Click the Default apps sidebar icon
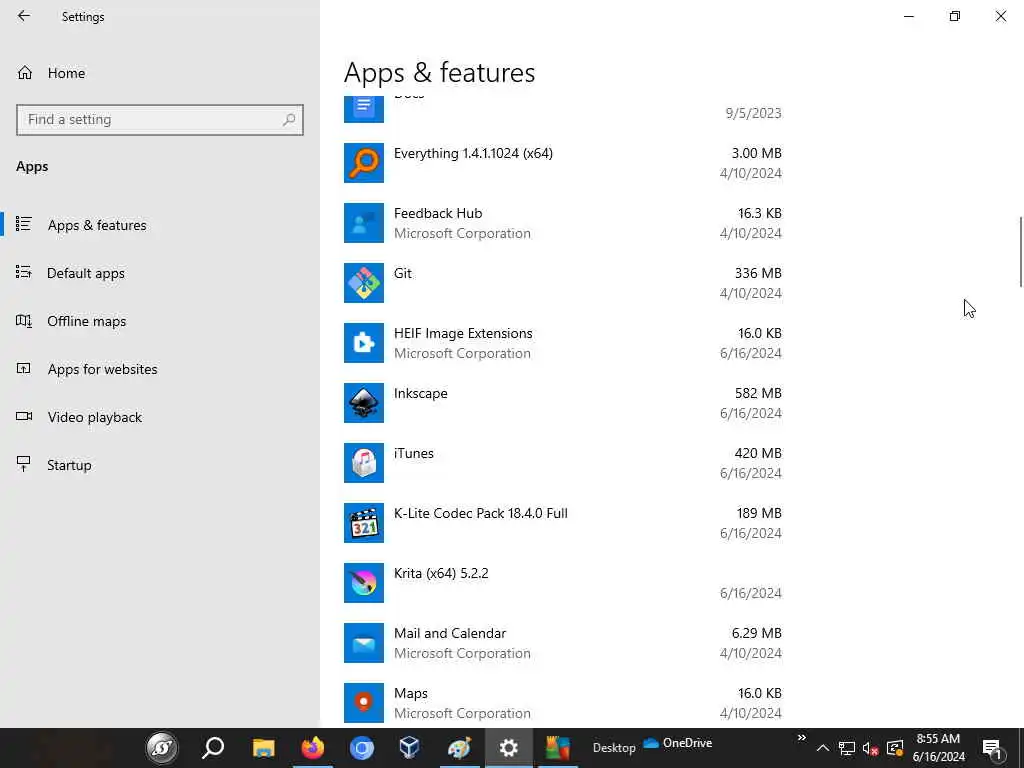Screen dimensions: 1024x768 [24, 272]
